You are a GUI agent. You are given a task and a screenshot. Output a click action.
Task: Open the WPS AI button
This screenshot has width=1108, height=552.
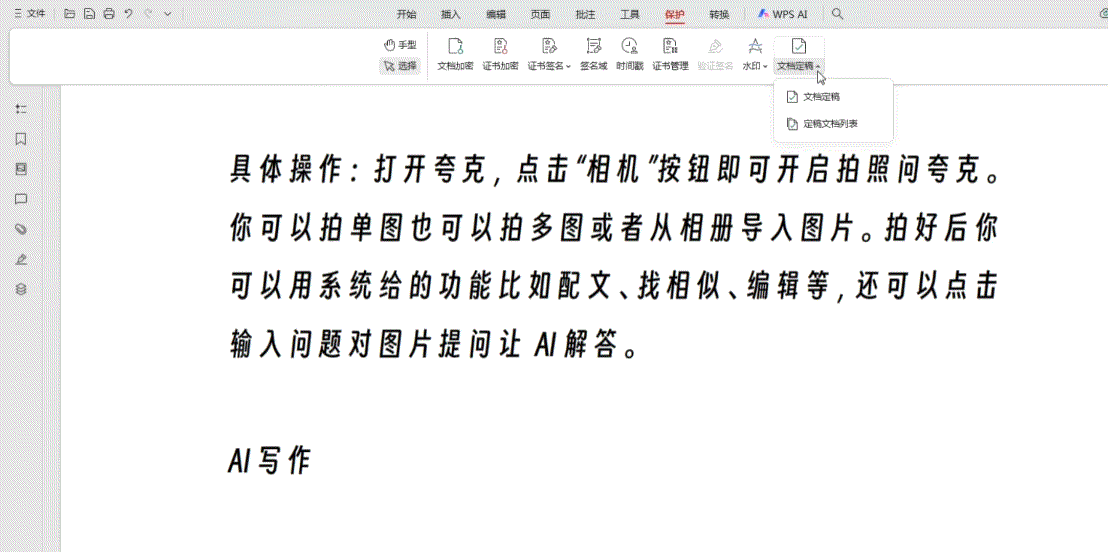(x=782, y=14)
